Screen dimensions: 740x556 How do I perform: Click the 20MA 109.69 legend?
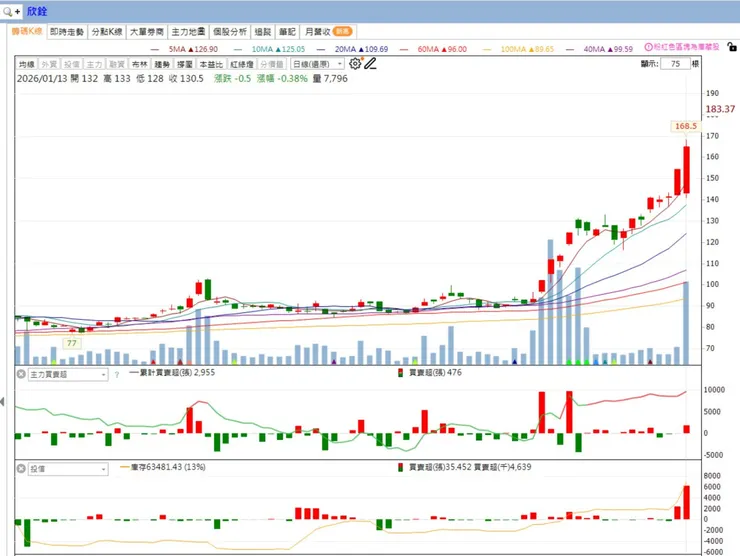pyautogui.click(x=353, y=49)
